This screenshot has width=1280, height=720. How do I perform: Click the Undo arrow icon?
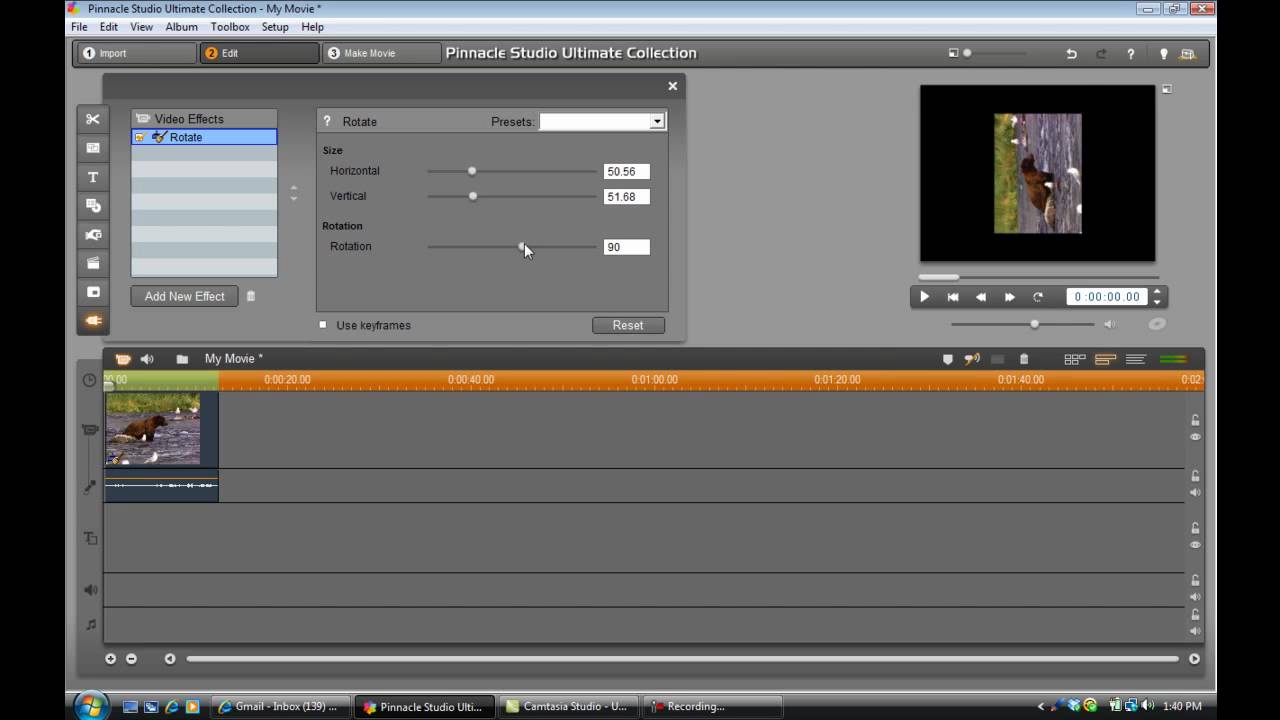click(1071, 54)
